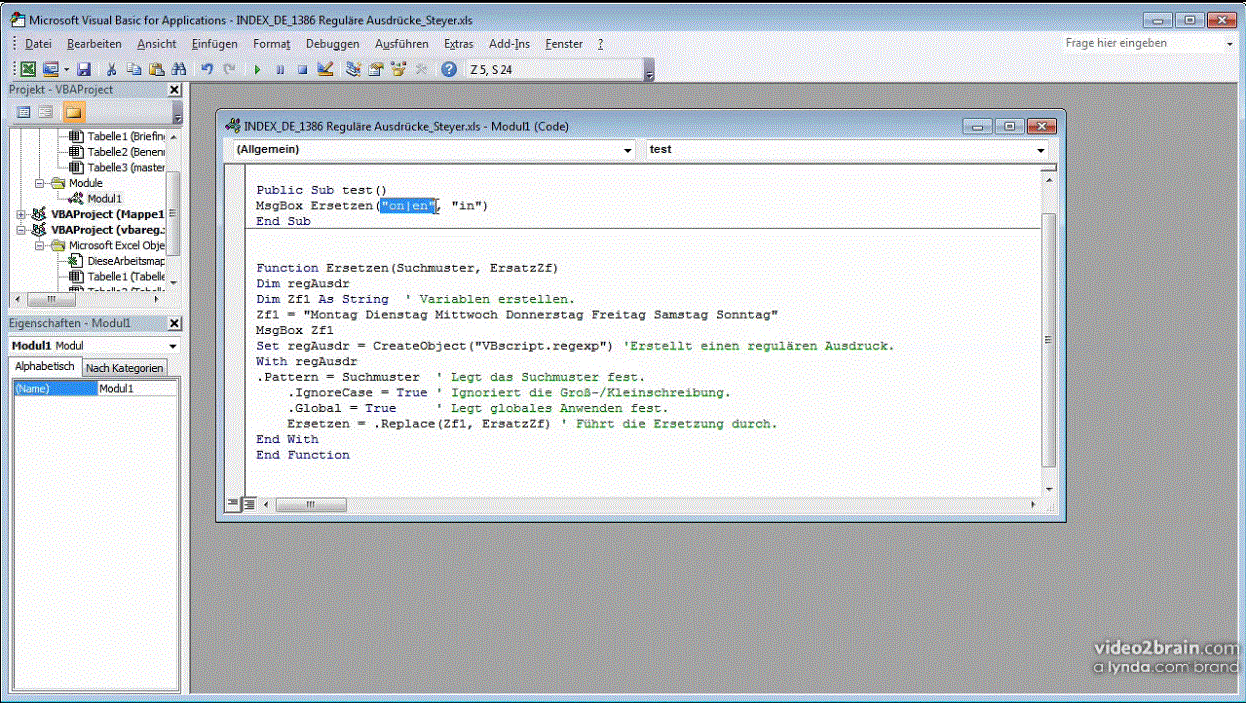1246x703 pixels.
Task: Undo the last action
Action: pyautogui.click(x=207, y=69)
